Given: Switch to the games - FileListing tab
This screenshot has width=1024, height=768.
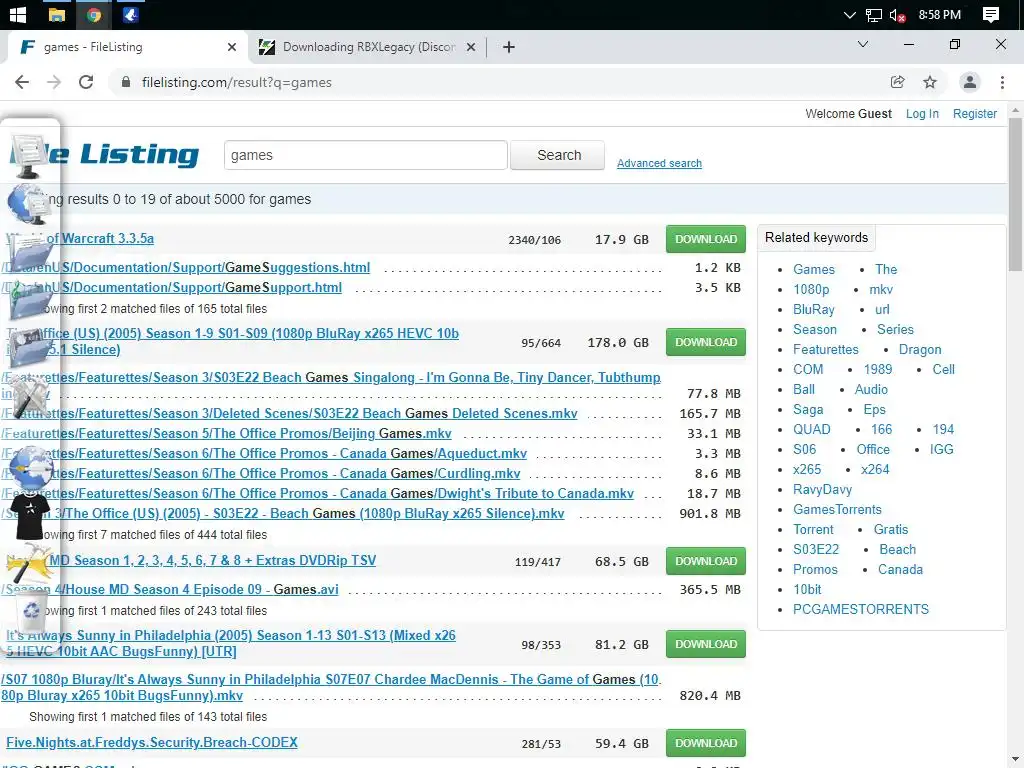Looking at the screenshot, I should point(124,47).
